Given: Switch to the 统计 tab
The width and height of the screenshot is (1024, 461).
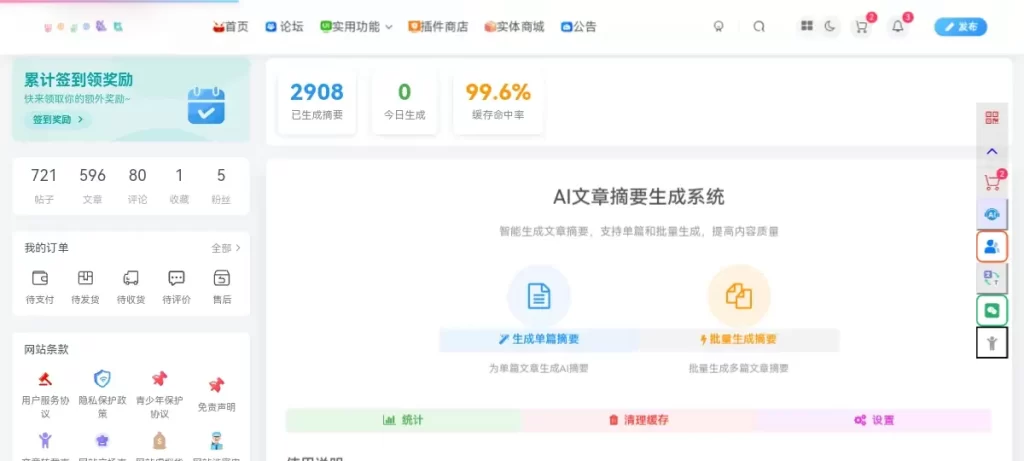Looking at the screenshot, I should (403, 420).
